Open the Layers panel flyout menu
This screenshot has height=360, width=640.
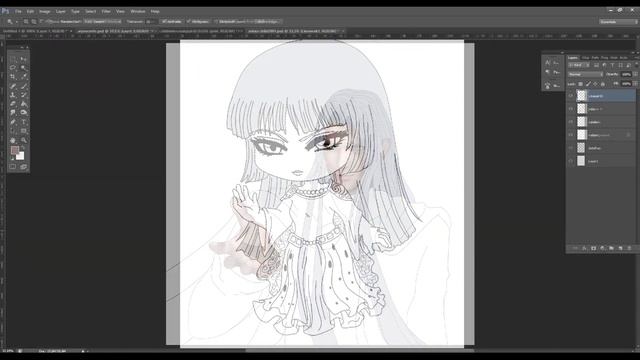coord(636,58)
